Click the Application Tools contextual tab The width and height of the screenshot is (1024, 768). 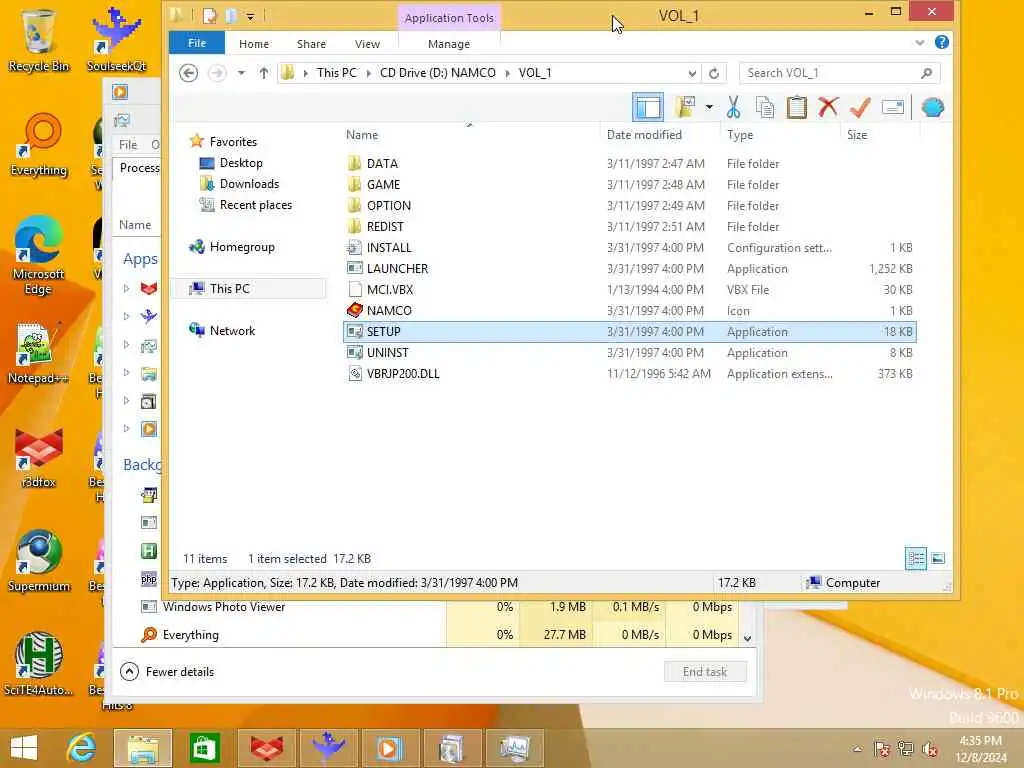click(449, 18)
